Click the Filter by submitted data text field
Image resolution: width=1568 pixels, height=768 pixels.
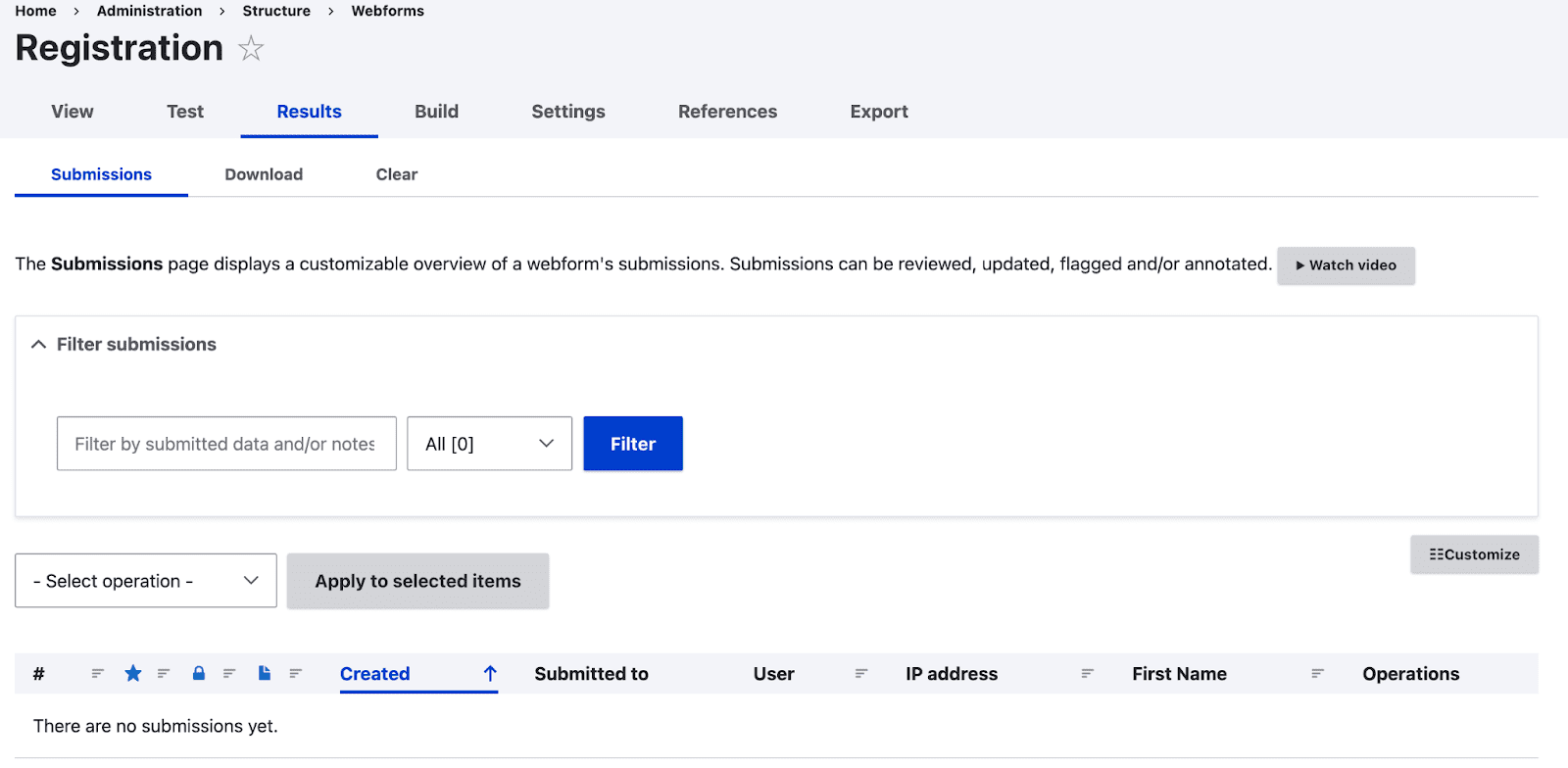pyautogui.click(x=226, y=444)
